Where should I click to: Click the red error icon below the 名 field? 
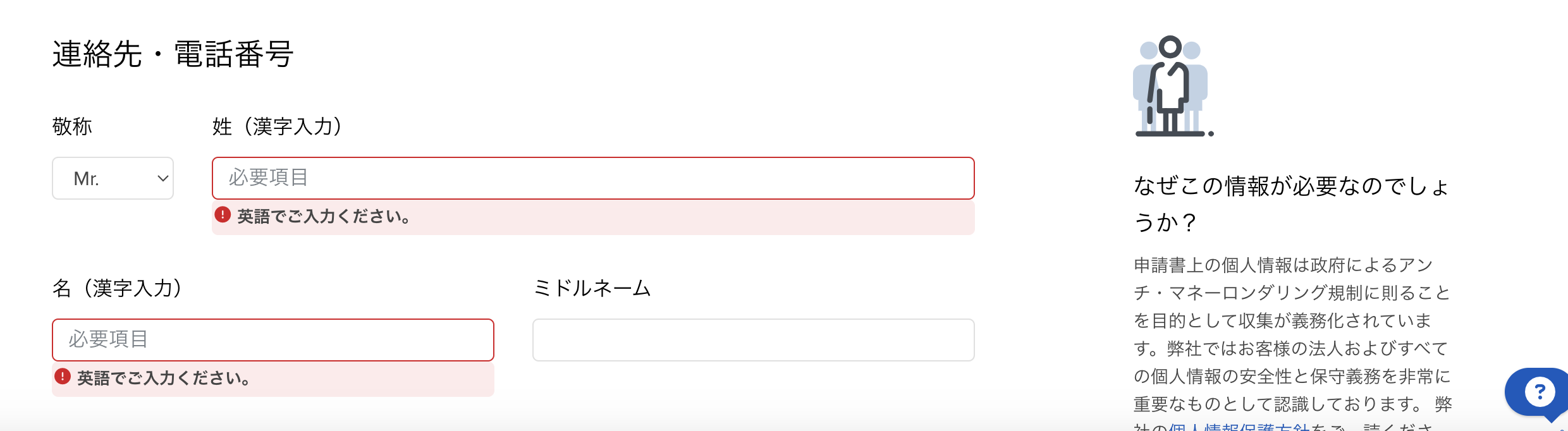pos(63,377)
